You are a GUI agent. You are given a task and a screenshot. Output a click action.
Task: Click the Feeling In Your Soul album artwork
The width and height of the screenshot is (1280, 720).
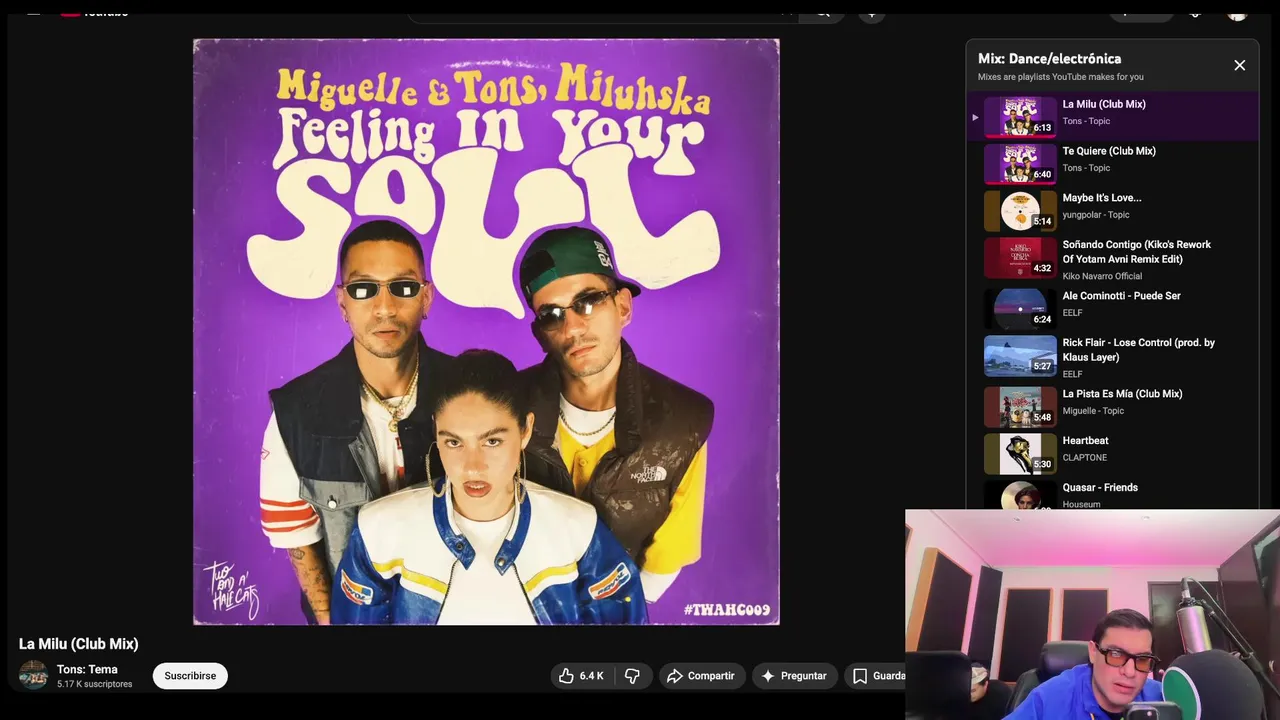click(x=486, y=332)
